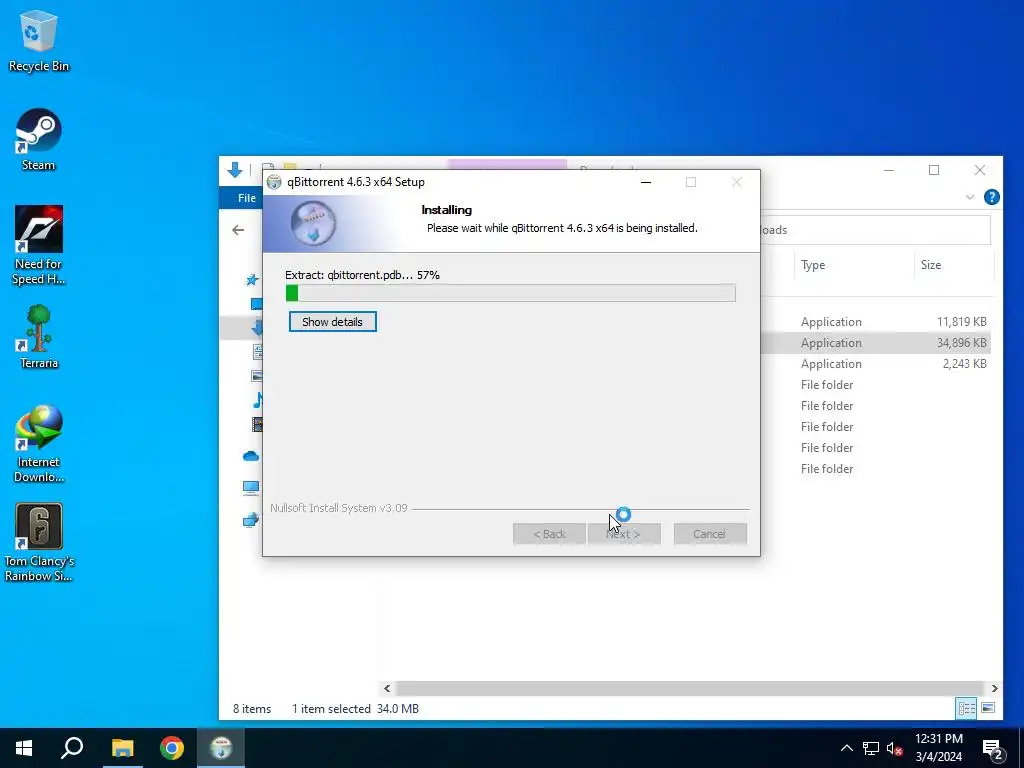Select Network in Explorer sidebar
Image resolution: width=1024 pixels, height=768 pixels.
pyautogui.click(x=251, y=520)
